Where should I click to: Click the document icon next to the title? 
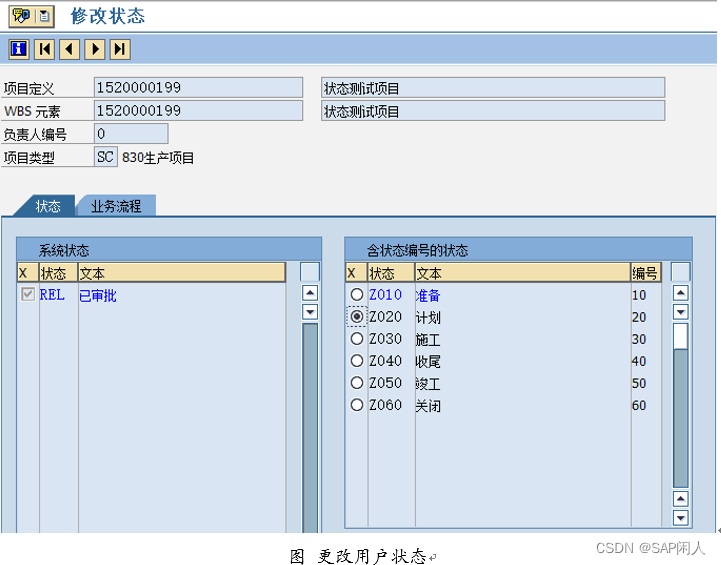click(x=45, y=16)
